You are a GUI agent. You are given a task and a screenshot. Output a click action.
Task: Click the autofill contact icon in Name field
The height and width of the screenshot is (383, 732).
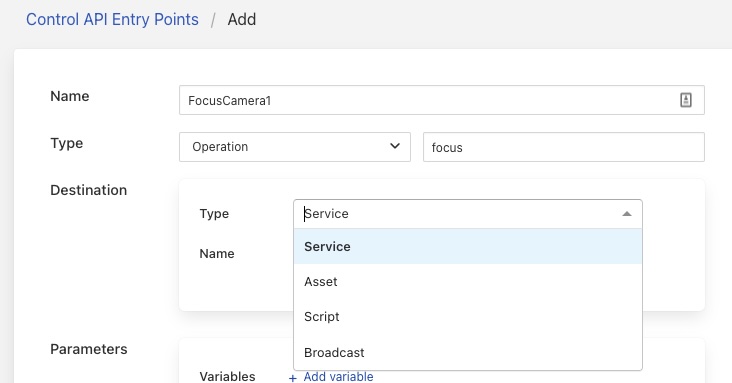(x=685, y=100)
